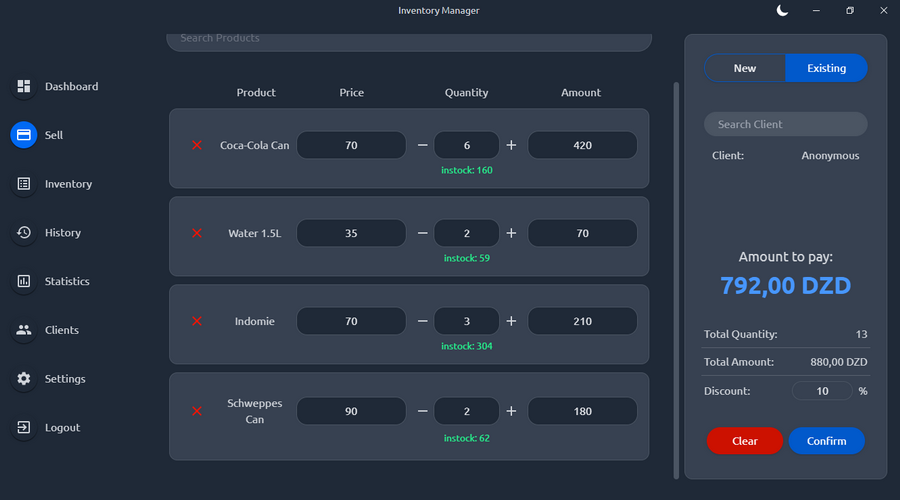Click the red Clear button
900x500 pixels.
(x=744, y=441)
